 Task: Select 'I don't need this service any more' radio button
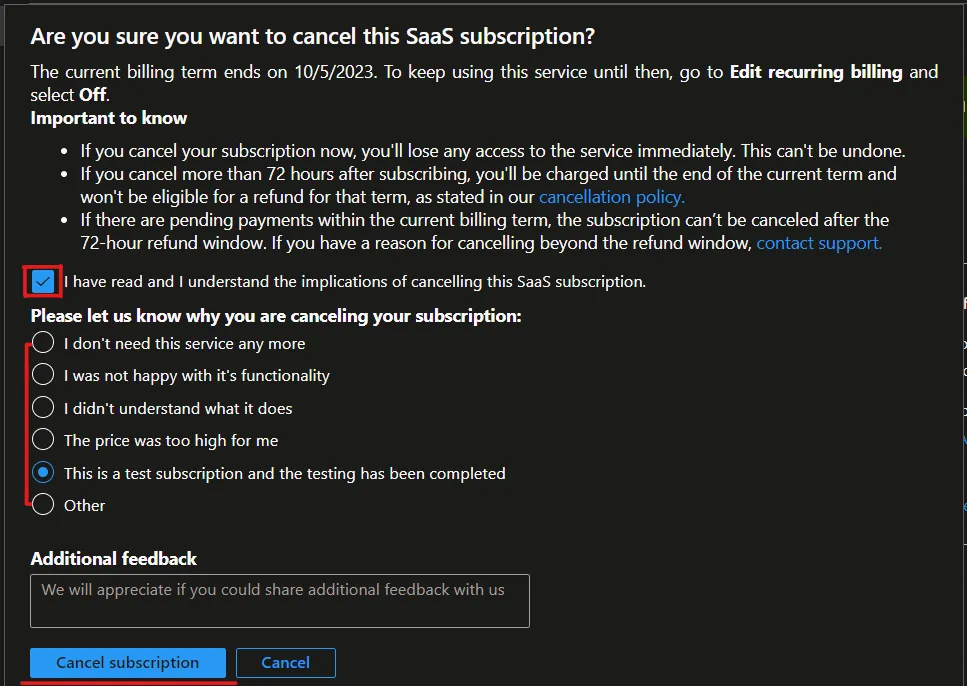pos(43,342)
